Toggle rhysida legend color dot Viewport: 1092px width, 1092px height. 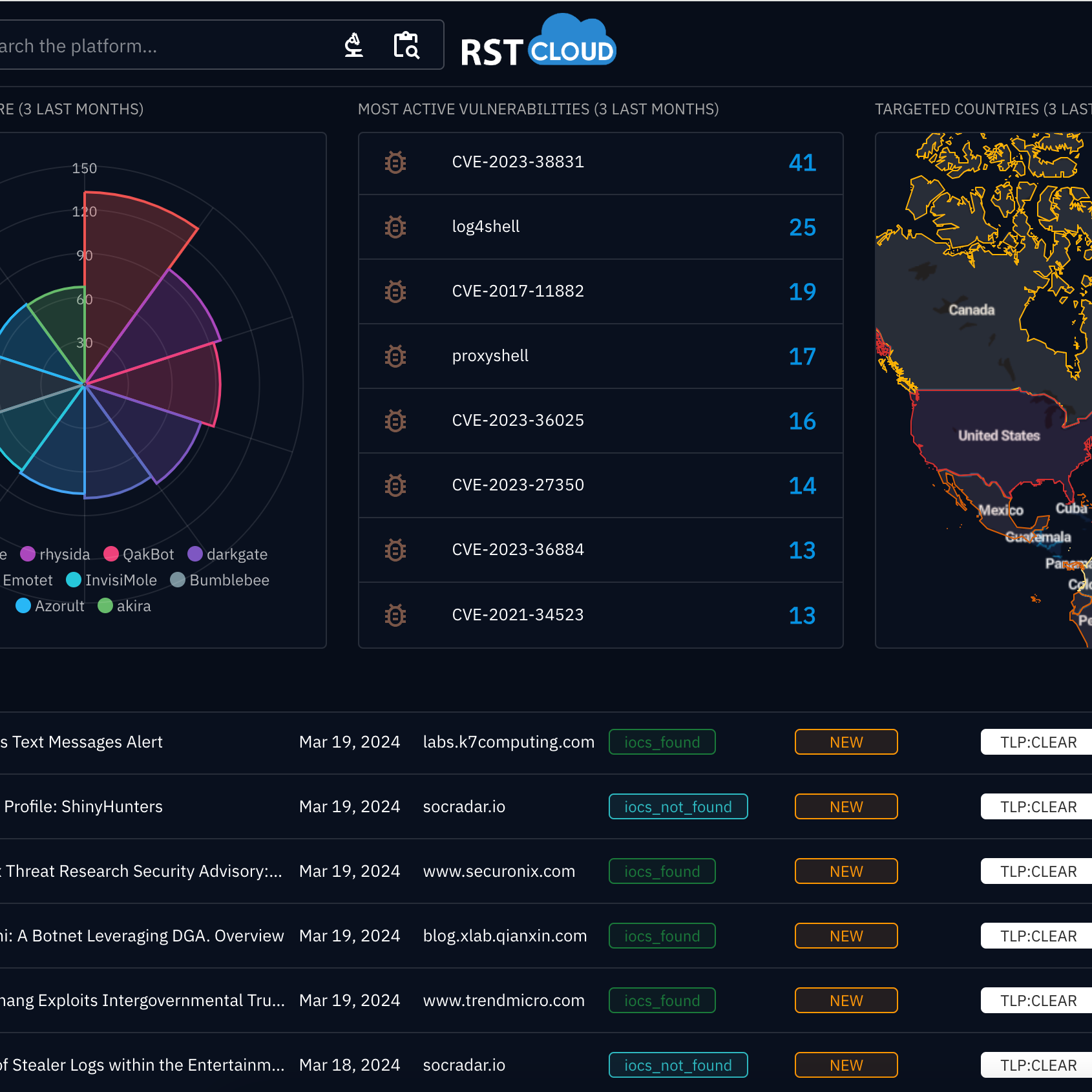(x=28, y=554)
